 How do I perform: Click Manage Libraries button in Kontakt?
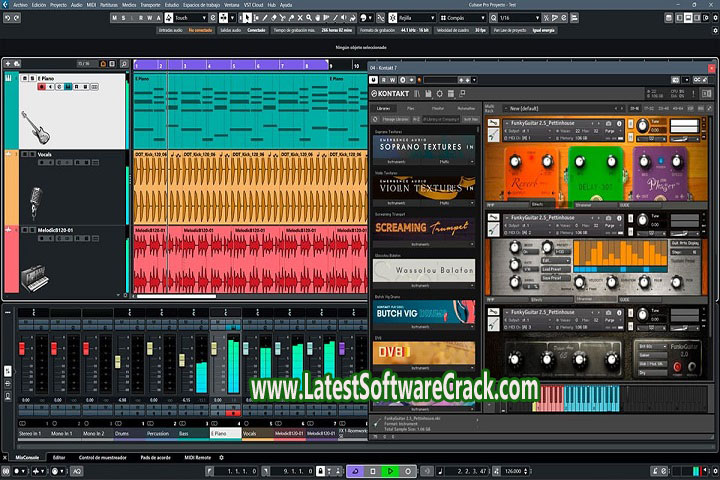coord(395,119)
